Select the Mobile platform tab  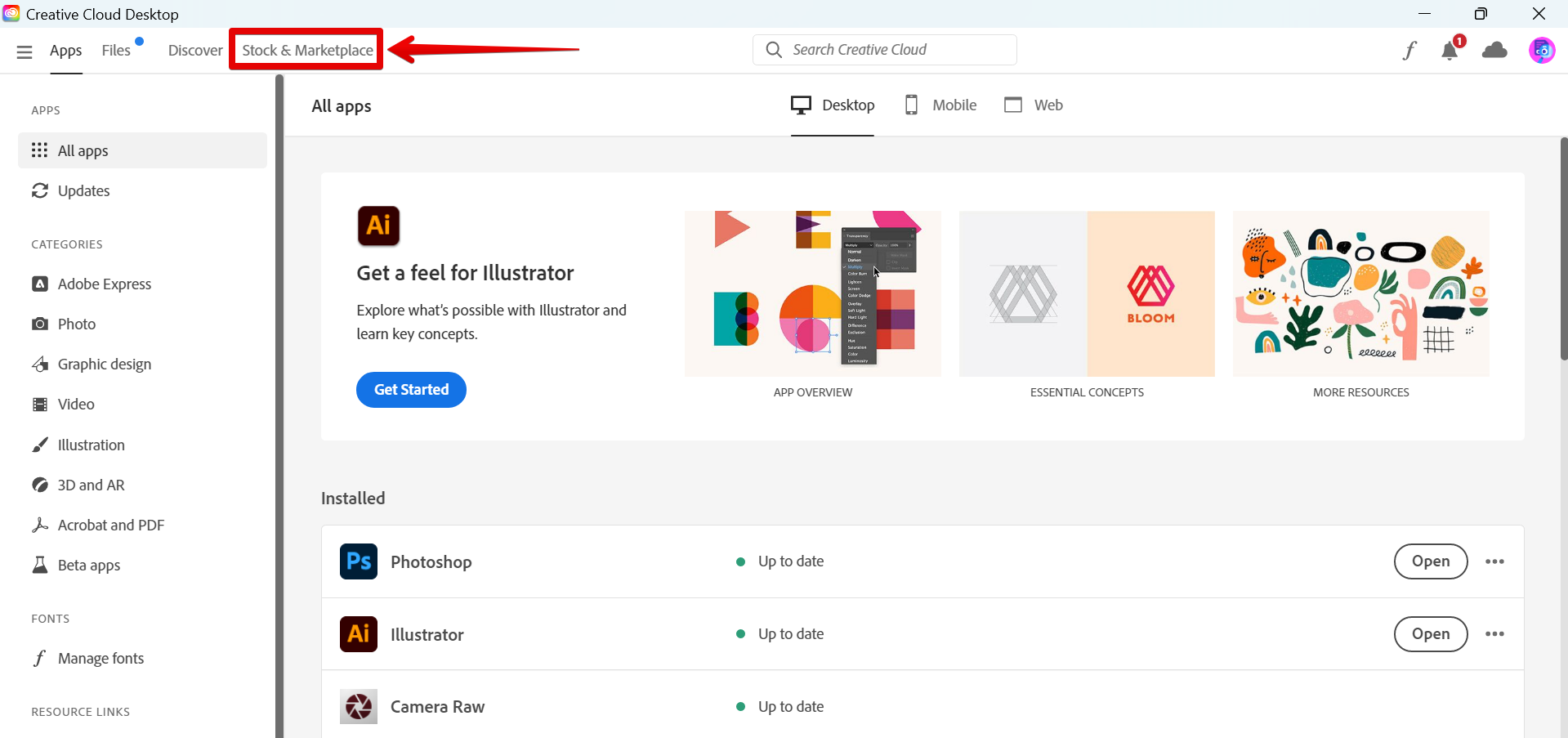(940, 105)
